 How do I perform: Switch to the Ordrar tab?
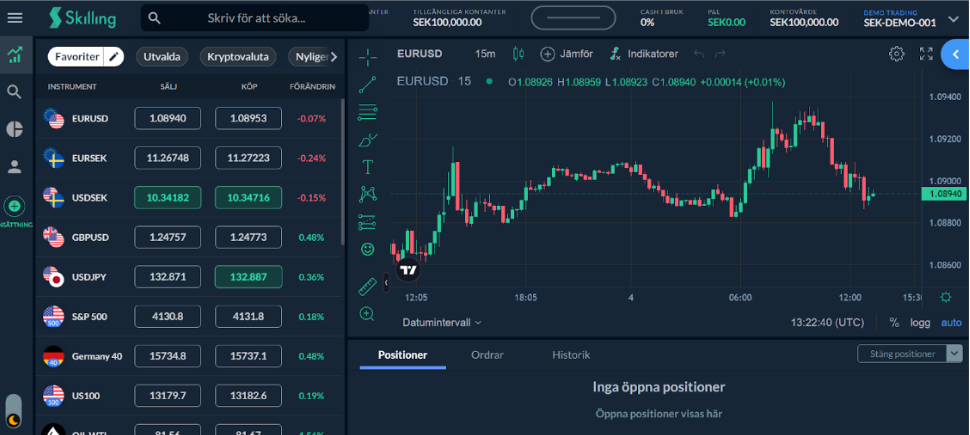tap(487, 355)
